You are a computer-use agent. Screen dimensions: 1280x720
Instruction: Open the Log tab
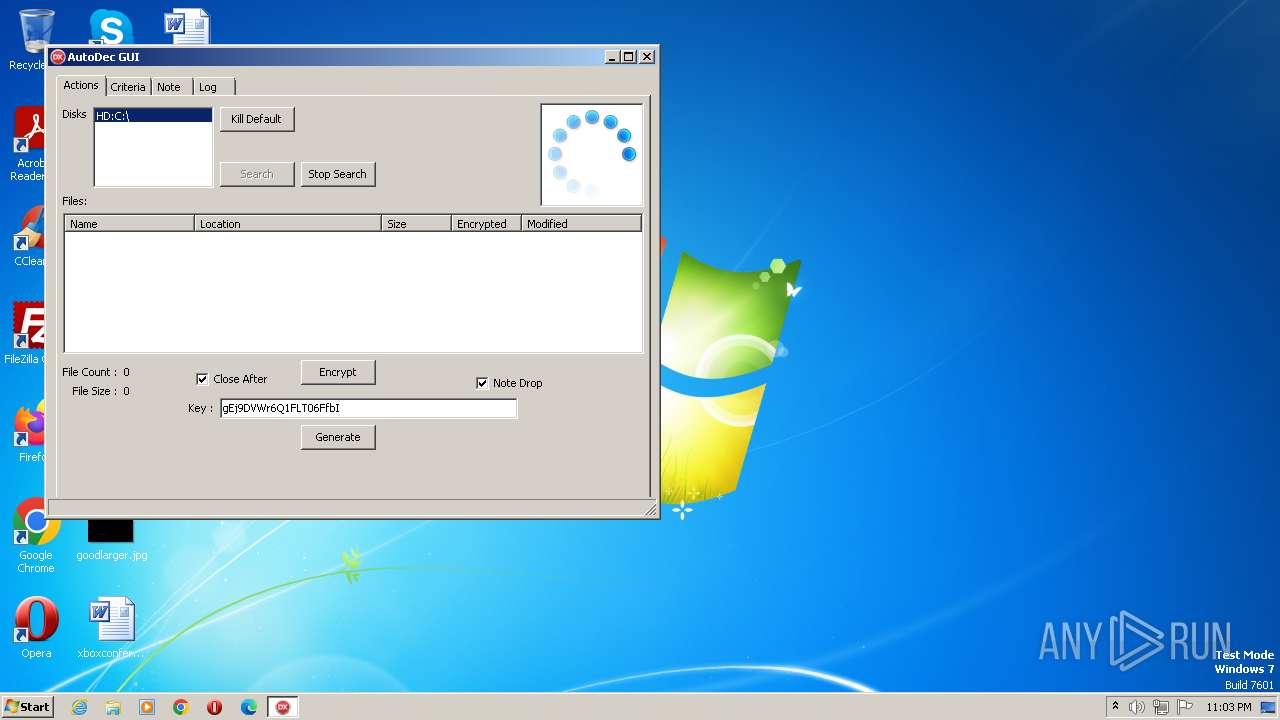208,87
